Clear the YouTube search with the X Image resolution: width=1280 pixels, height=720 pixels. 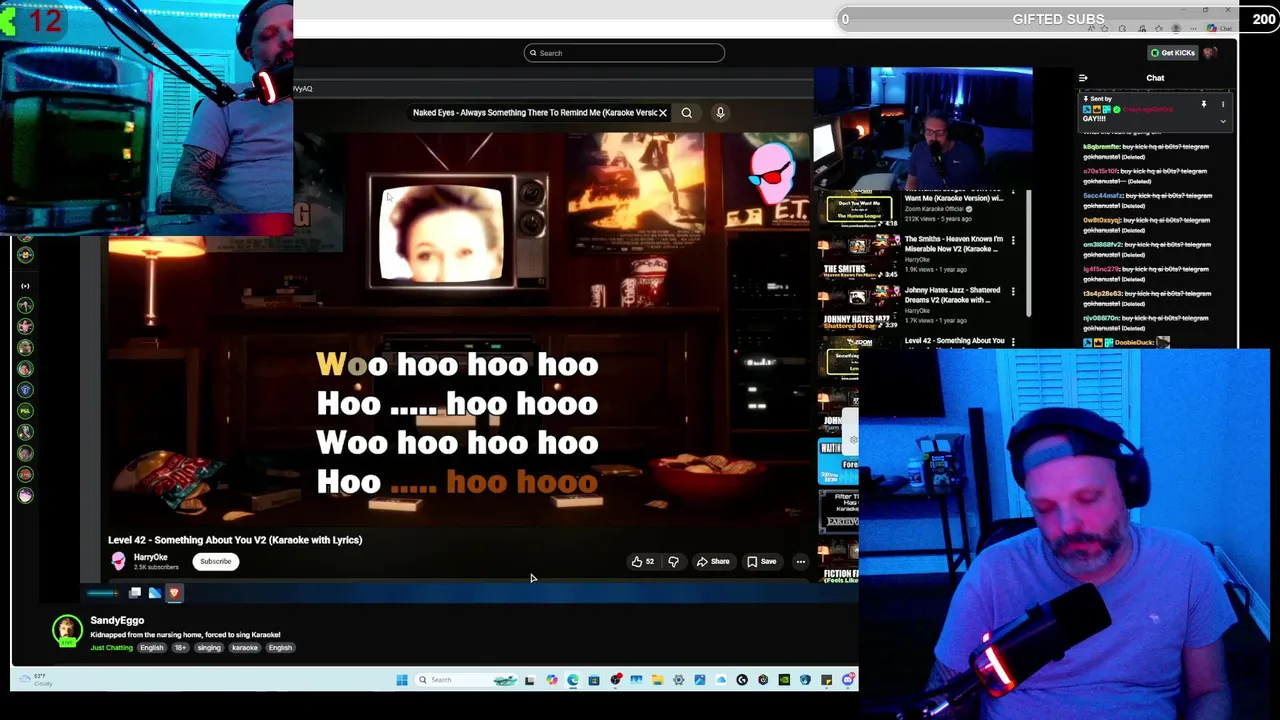point(662,113)
